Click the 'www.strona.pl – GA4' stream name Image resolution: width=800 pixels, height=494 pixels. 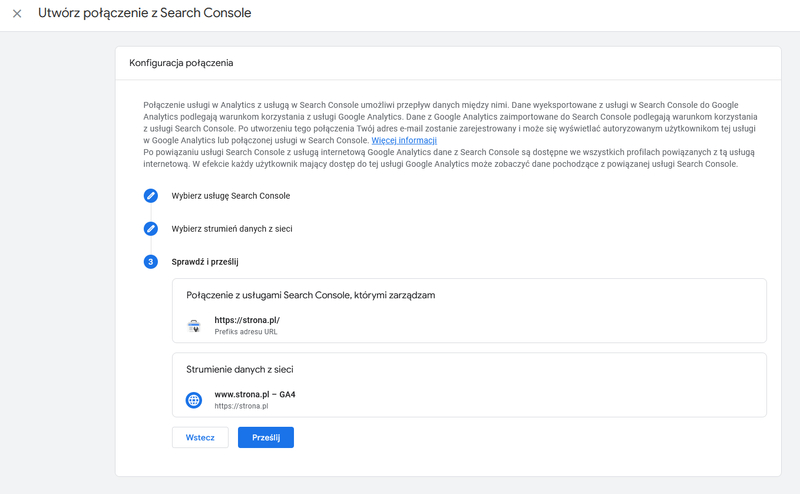coord(255,394)
